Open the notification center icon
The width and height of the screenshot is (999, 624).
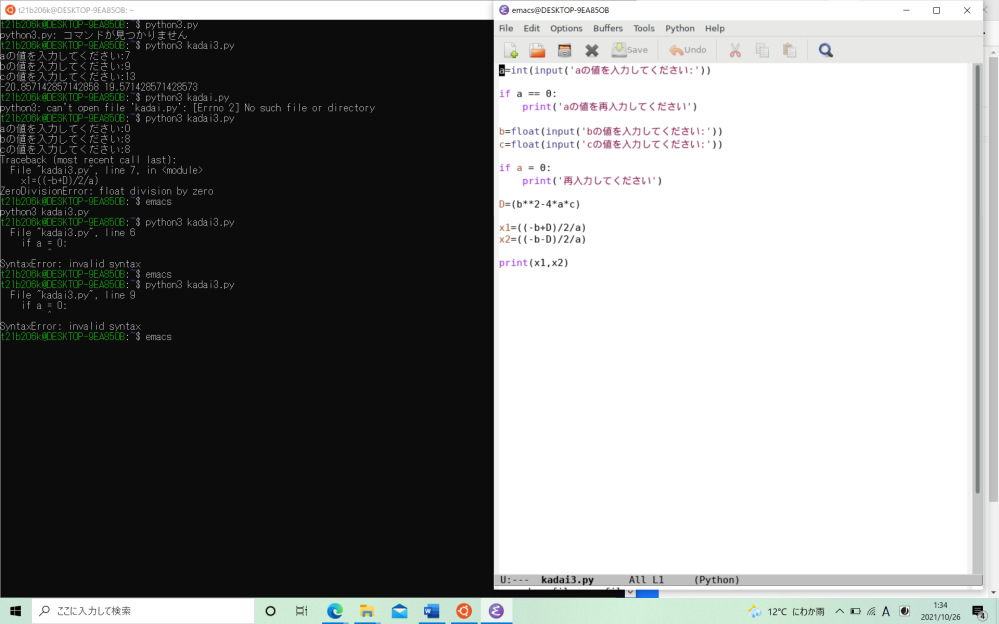click(980, 611)
